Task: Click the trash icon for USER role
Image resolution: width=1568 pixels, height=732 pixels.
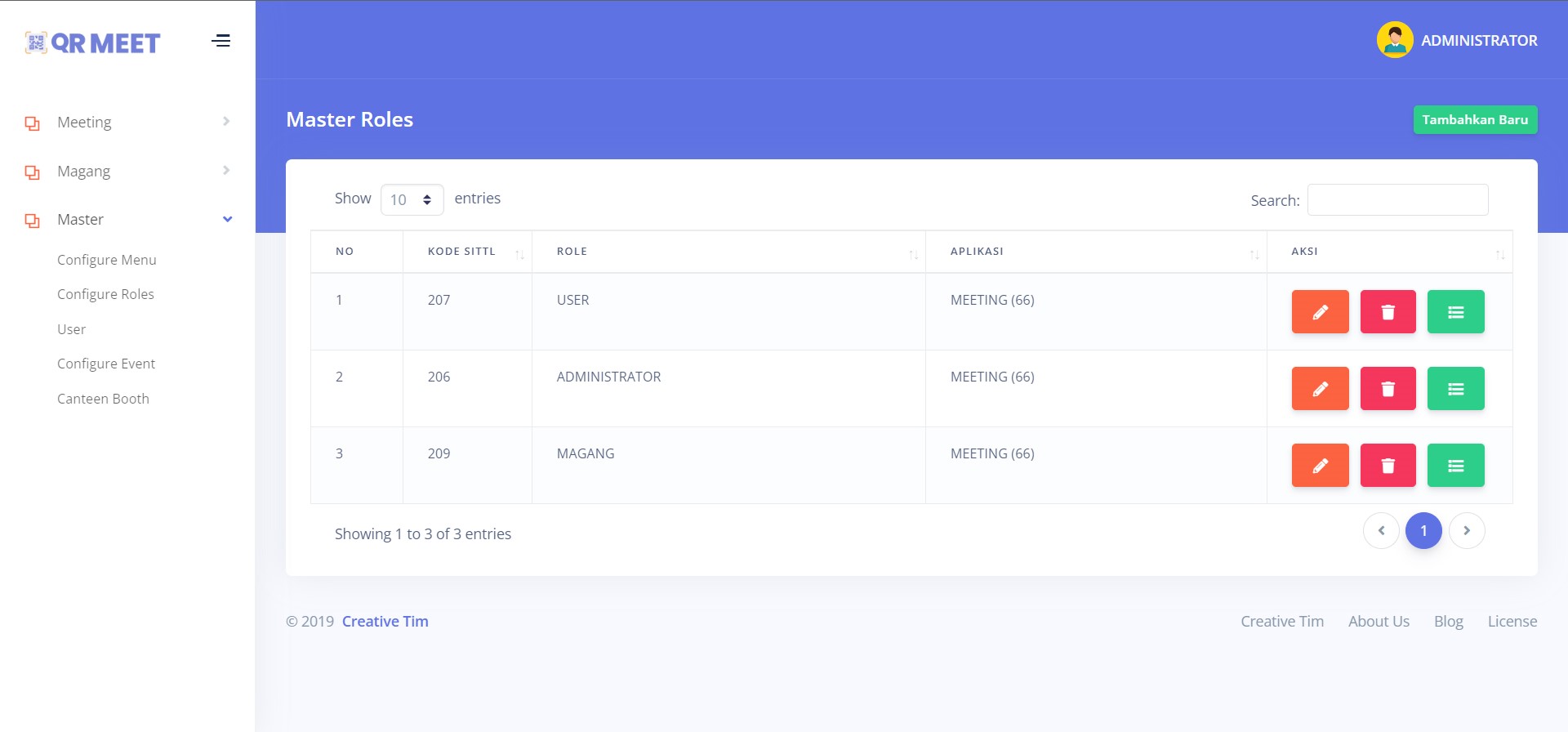Action: (x=1388, y=312)
